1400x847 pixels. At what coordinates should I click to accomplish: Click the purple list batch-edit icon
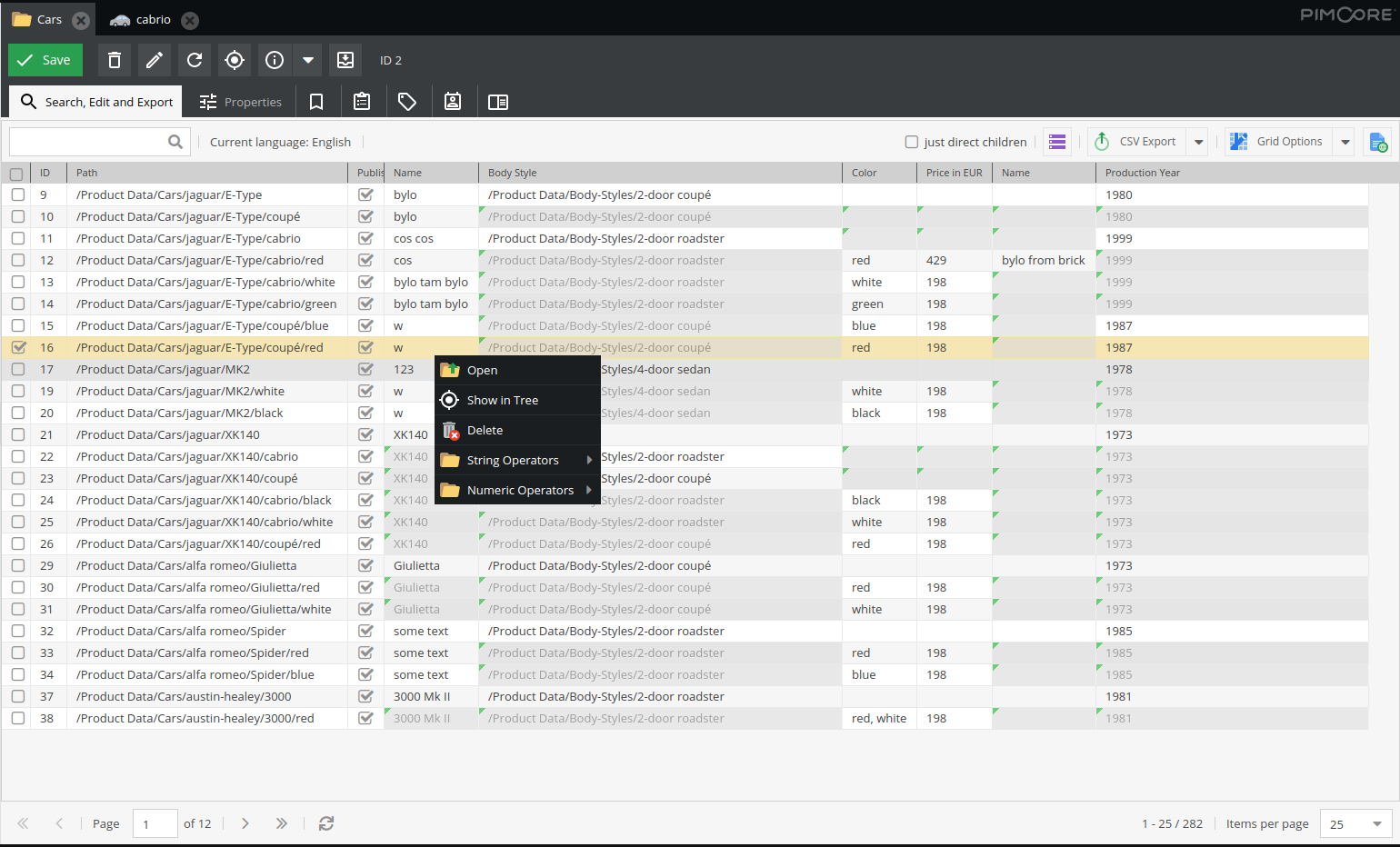click(1057, 142)
